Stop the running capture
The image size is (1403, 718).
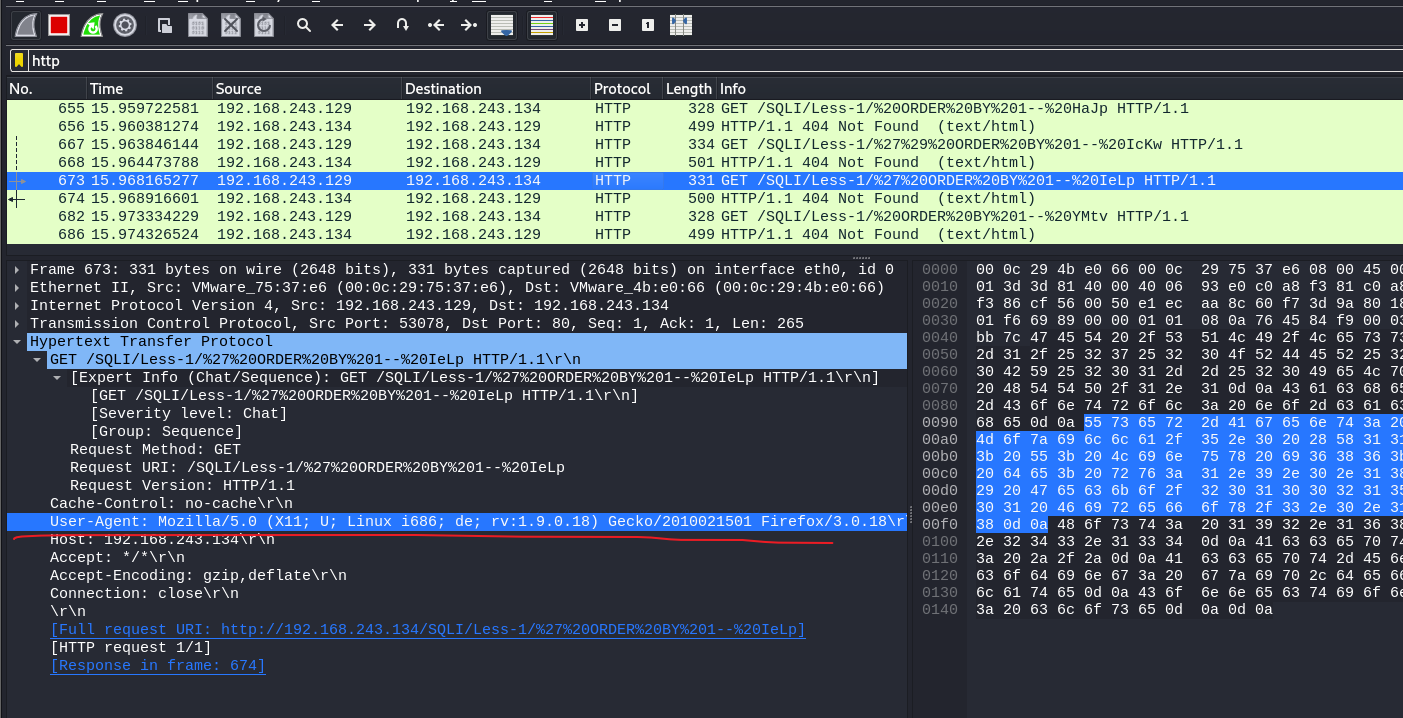(58, 25)
